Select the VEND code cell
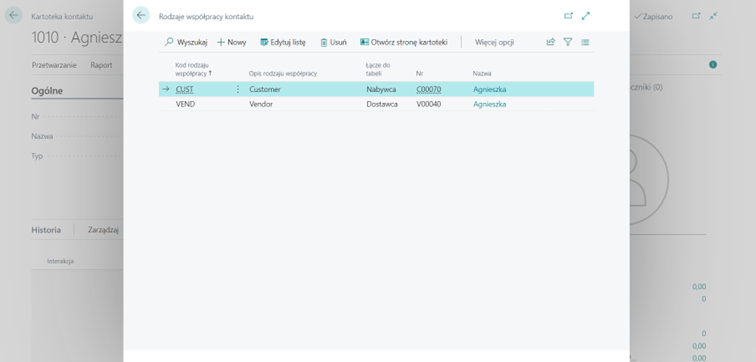The height and width of the screenshot is (362, 756). click(185, 104)
